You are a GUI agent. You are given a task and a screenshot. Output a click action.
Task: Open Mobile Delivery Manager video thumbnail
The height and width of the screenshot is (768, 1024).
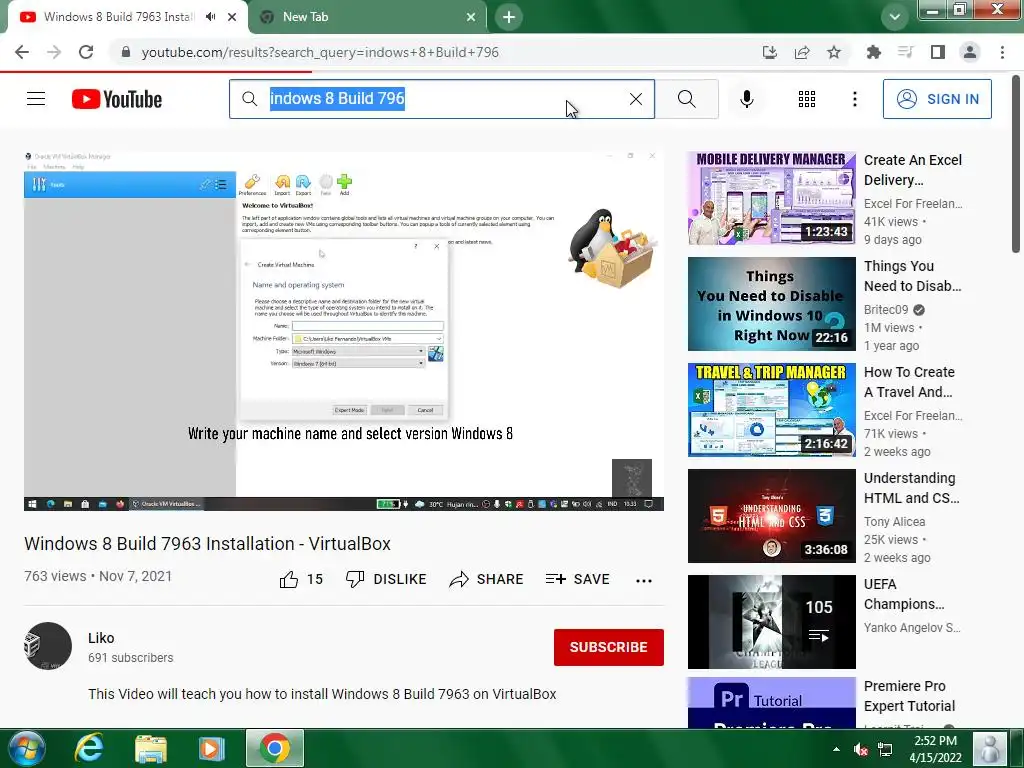click(x=771, y=198)
